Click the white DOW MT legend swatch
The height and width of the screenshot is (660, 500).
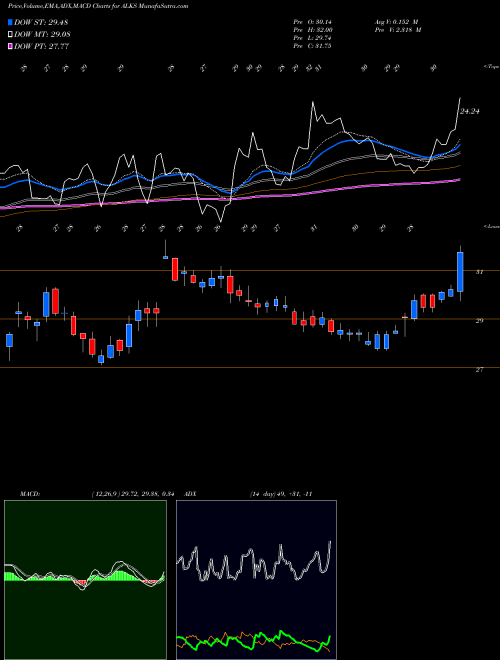click(x=10, y=35)
